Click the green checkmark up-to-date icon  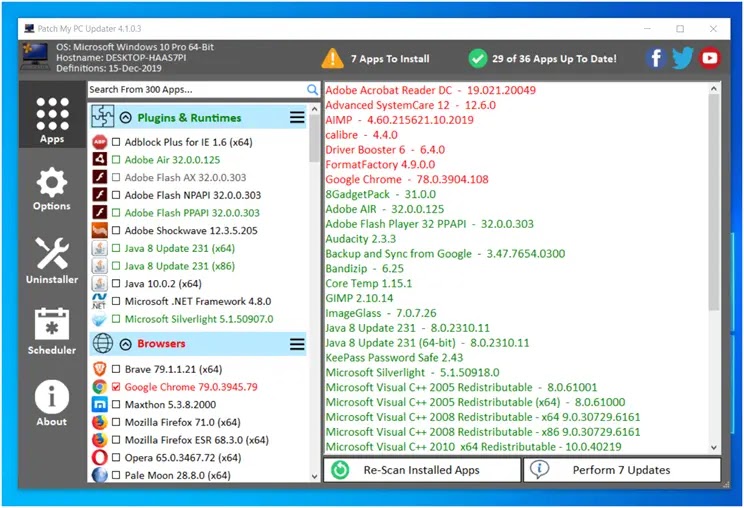click(477, 58)
